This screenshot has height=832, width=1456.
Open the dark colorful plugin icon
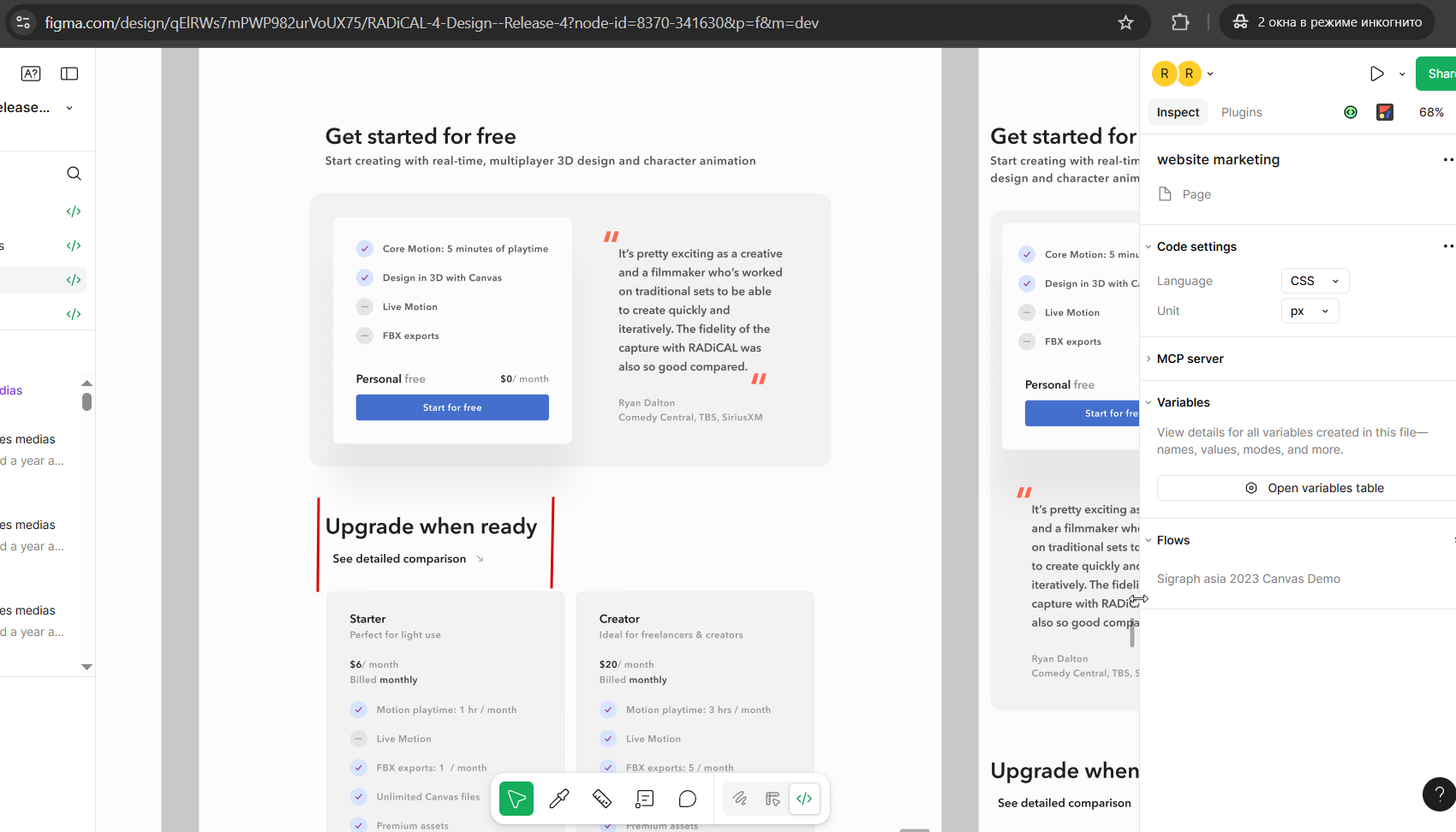click(x=1385, y=112)
